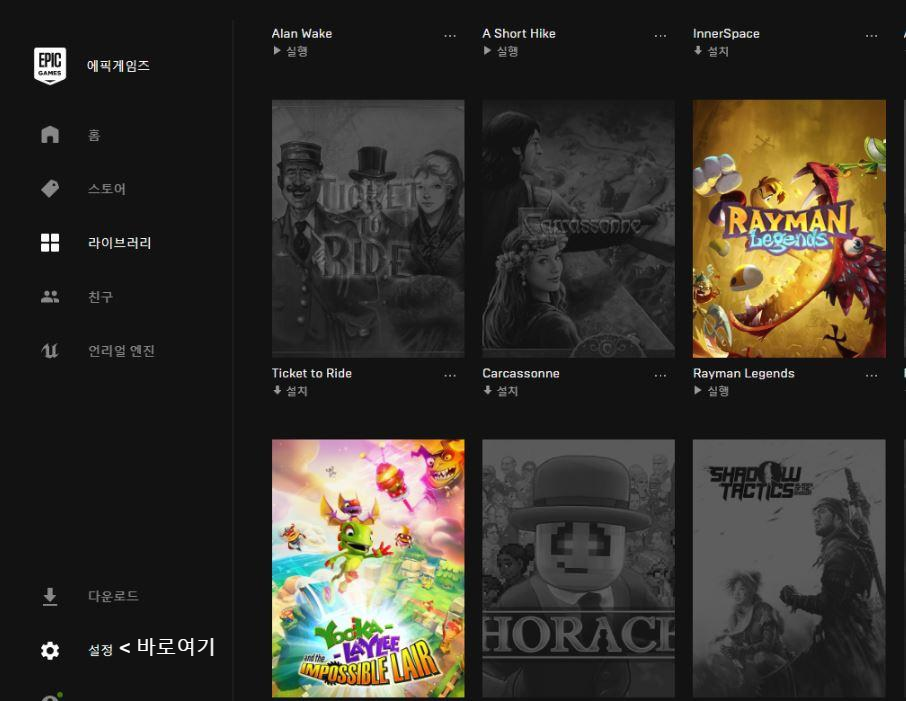Click the Shadow Tactics game cover
Viewport: 906px width, 701px height.
point(789,568)
